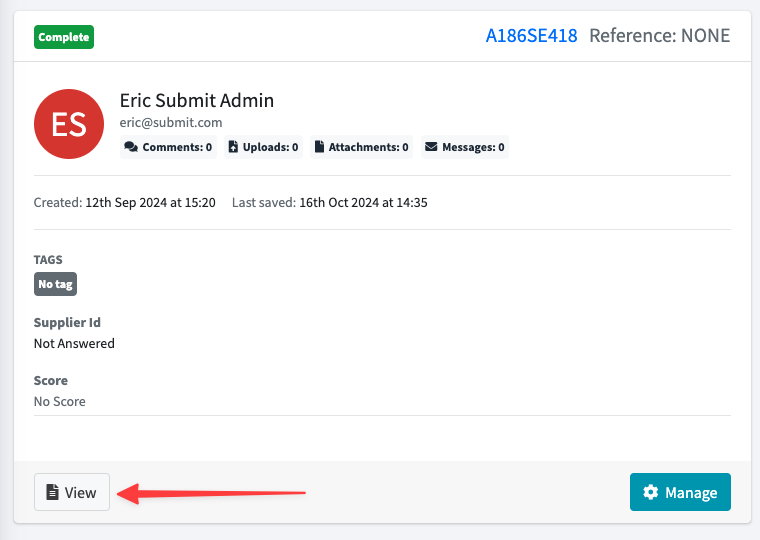Click the green Complete status badge
This screenshot has height=540, width=760.
coord(64,37)
